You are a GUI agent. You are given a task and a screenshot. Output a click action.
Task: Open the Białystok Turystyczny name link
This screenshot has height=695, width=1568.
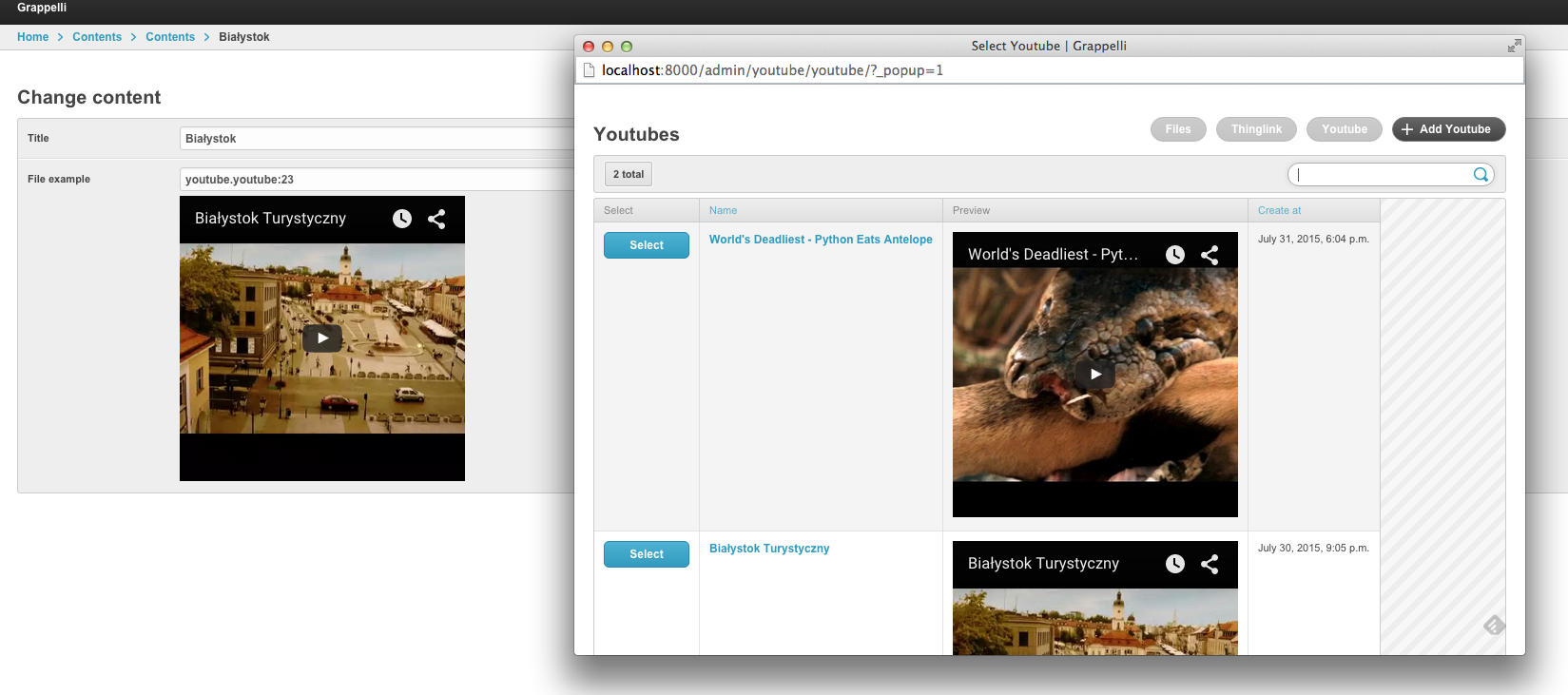(x=769, y=549)
